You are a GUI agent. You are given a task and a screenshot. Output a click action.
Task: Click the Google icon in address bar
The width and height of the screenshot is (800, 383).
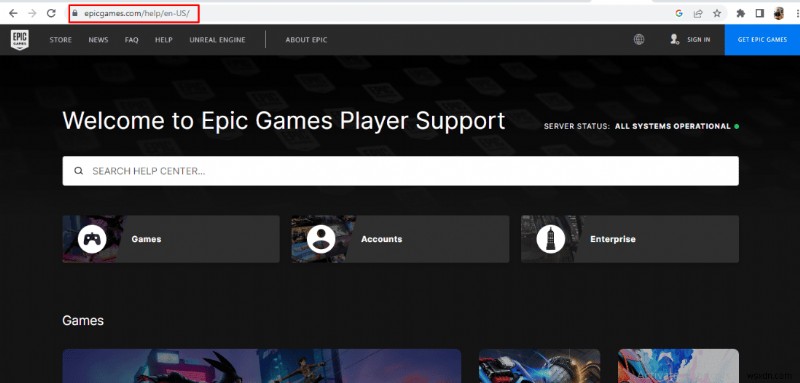[x=679, y=14]
